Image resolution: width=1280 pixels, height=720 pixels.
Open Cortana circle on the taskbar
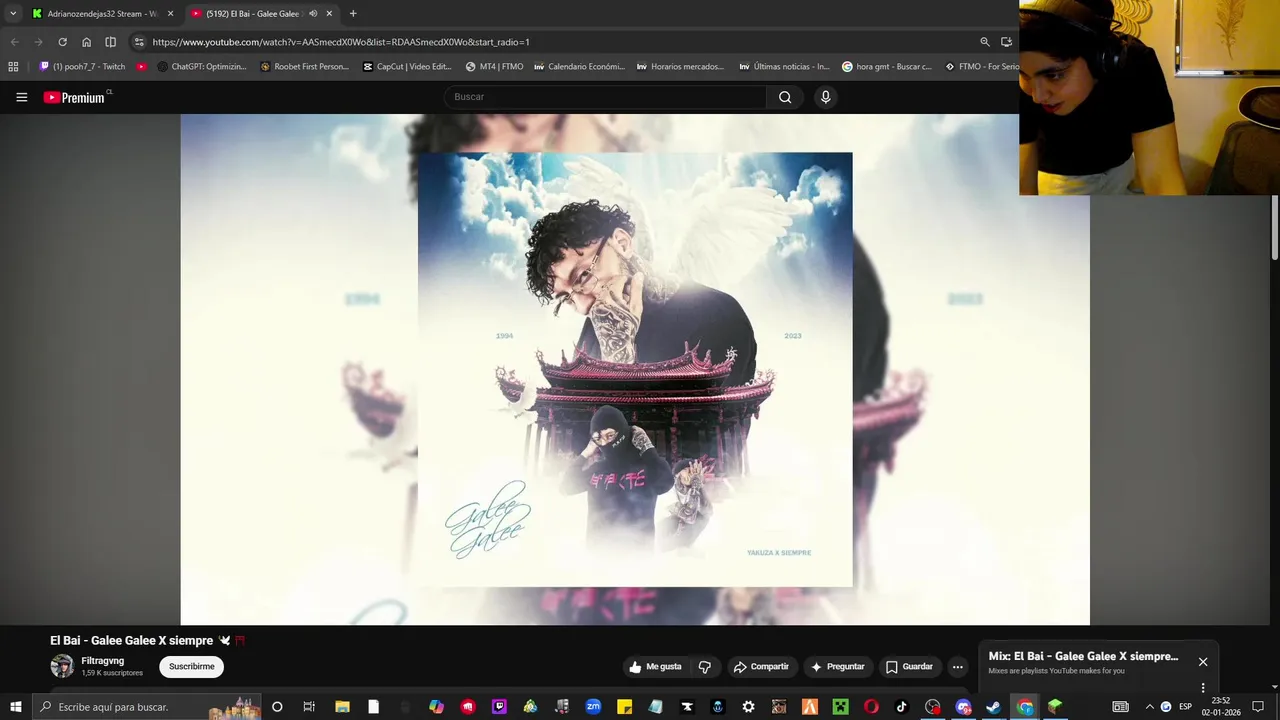[x=277, y=707]
